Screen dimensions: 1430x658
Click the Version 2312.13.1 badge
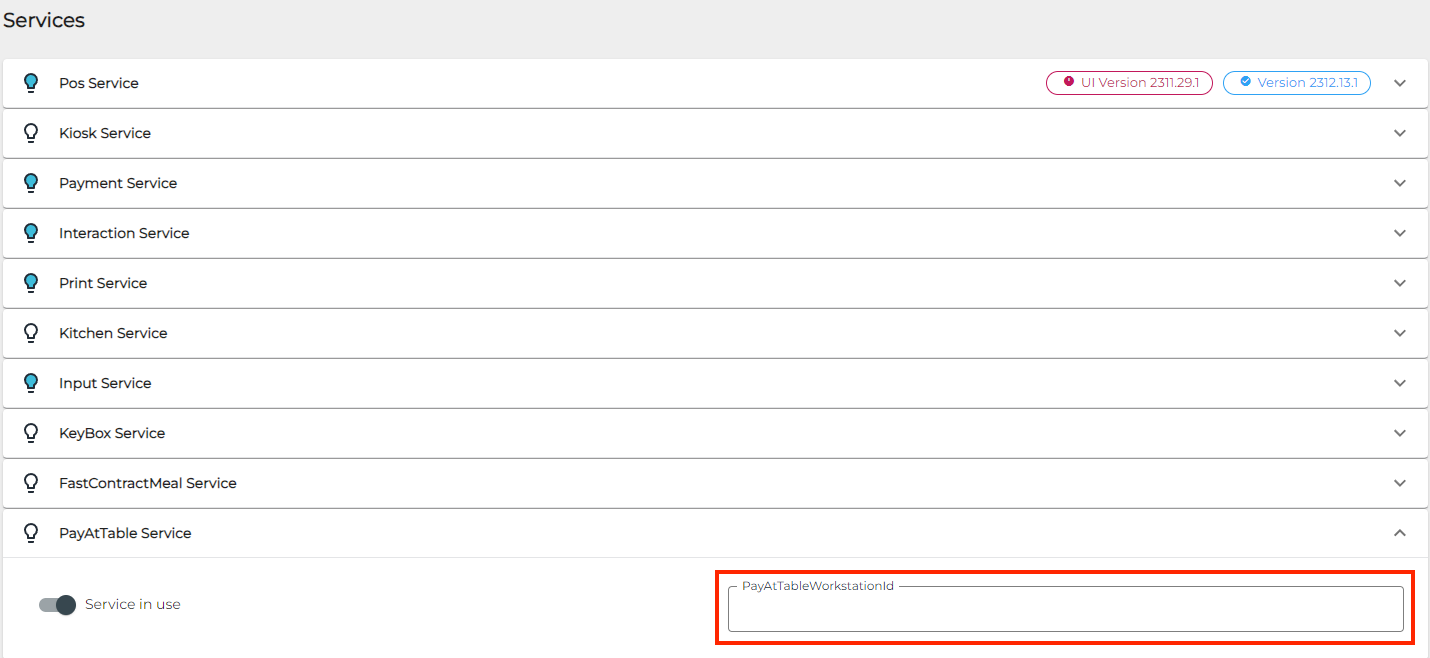[x=1296, y=83]
